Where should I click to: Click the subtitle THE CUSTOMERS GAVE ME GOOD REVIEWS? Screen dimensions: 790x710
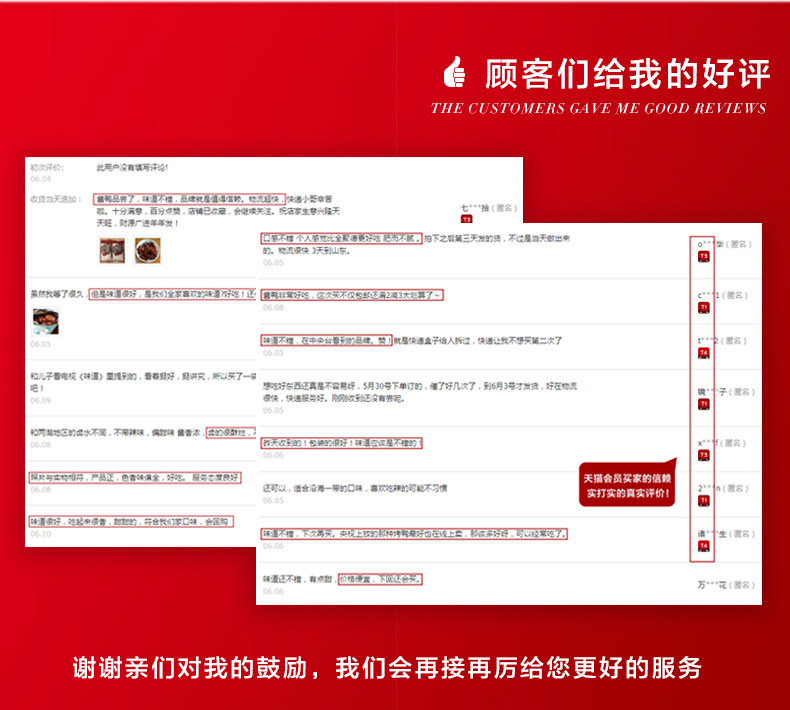[599, 108]
